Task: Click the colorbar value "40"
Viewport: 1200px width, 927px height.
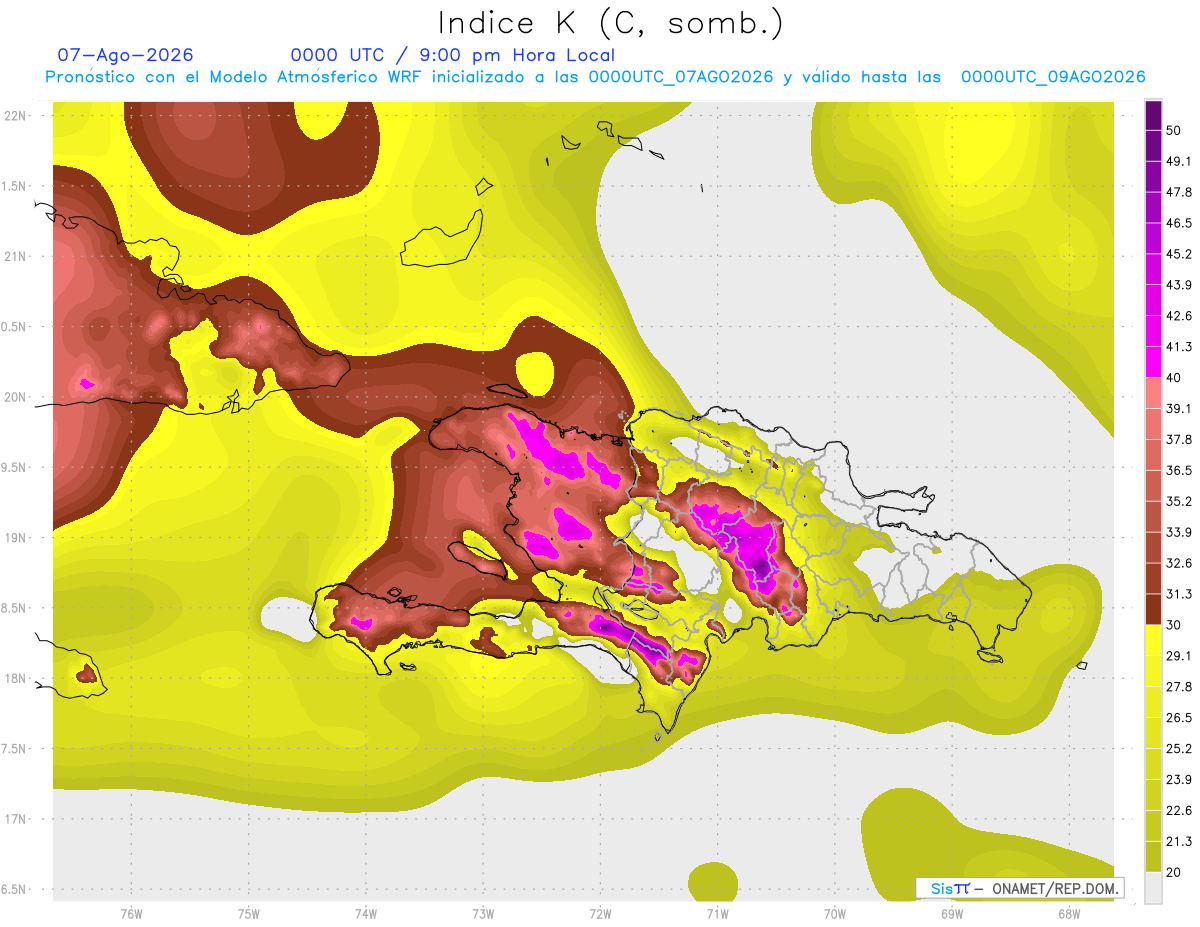Action: tap(1174, 378)
